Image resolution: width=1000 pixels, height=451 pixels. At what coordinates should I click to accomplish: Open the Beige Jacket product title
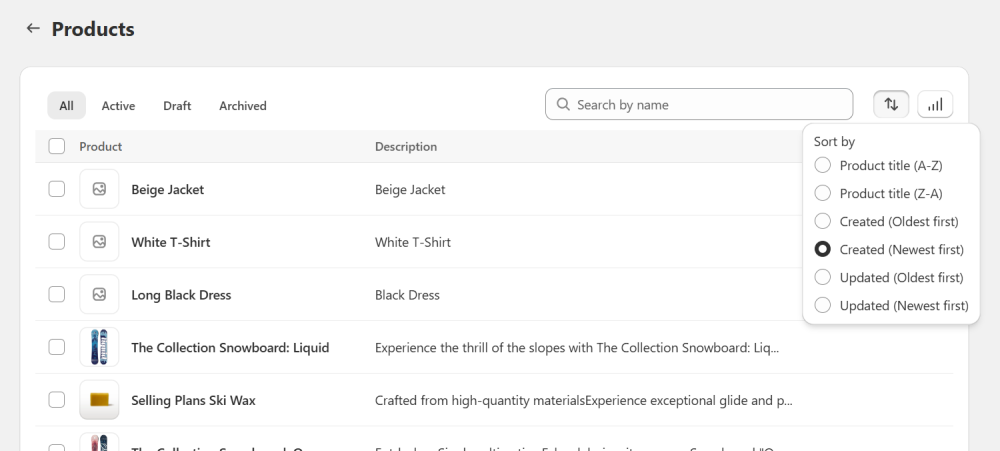pos(168,189)
